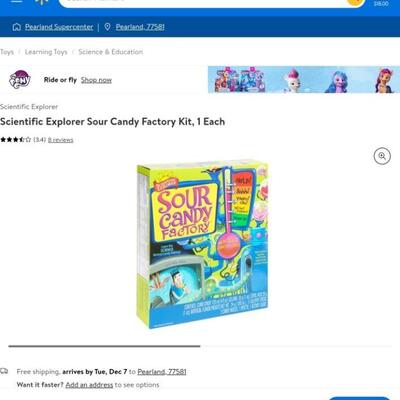Click the Shop now link
400x400 pixels.
(96, 80)
